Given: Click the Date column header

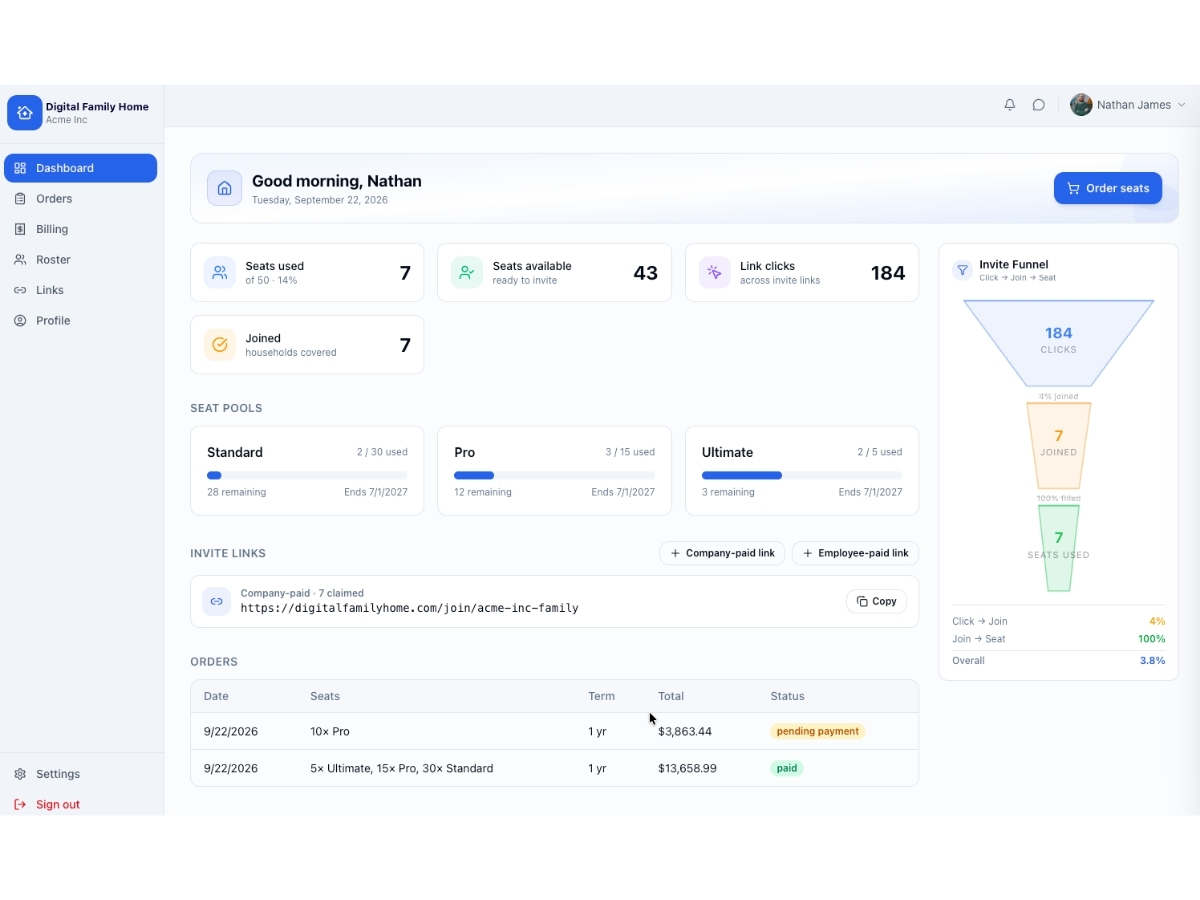Looking at the screenshot, I should [x=216, y=696].
